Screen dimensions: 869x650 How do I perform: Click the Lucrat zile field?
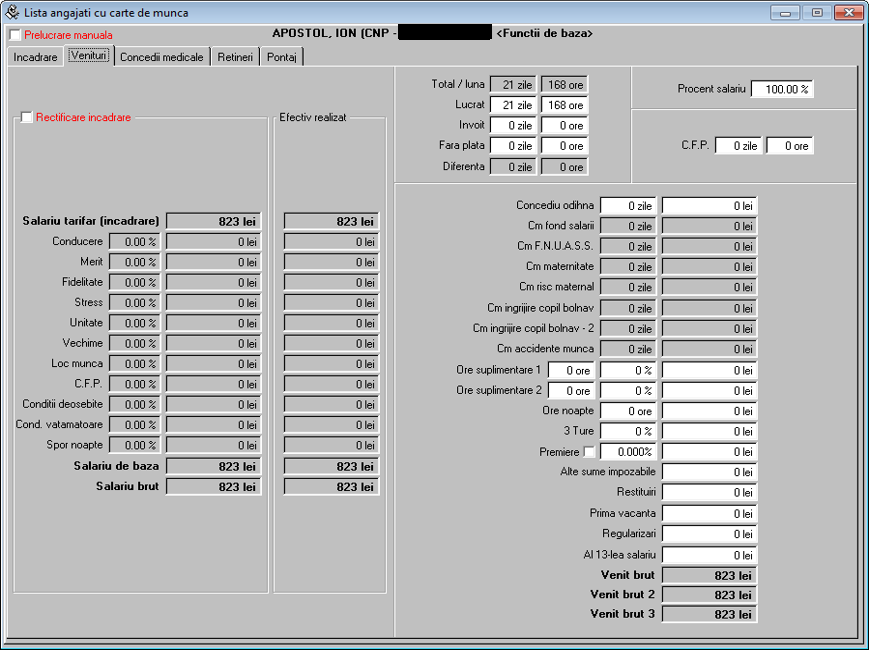click(513, 105)
